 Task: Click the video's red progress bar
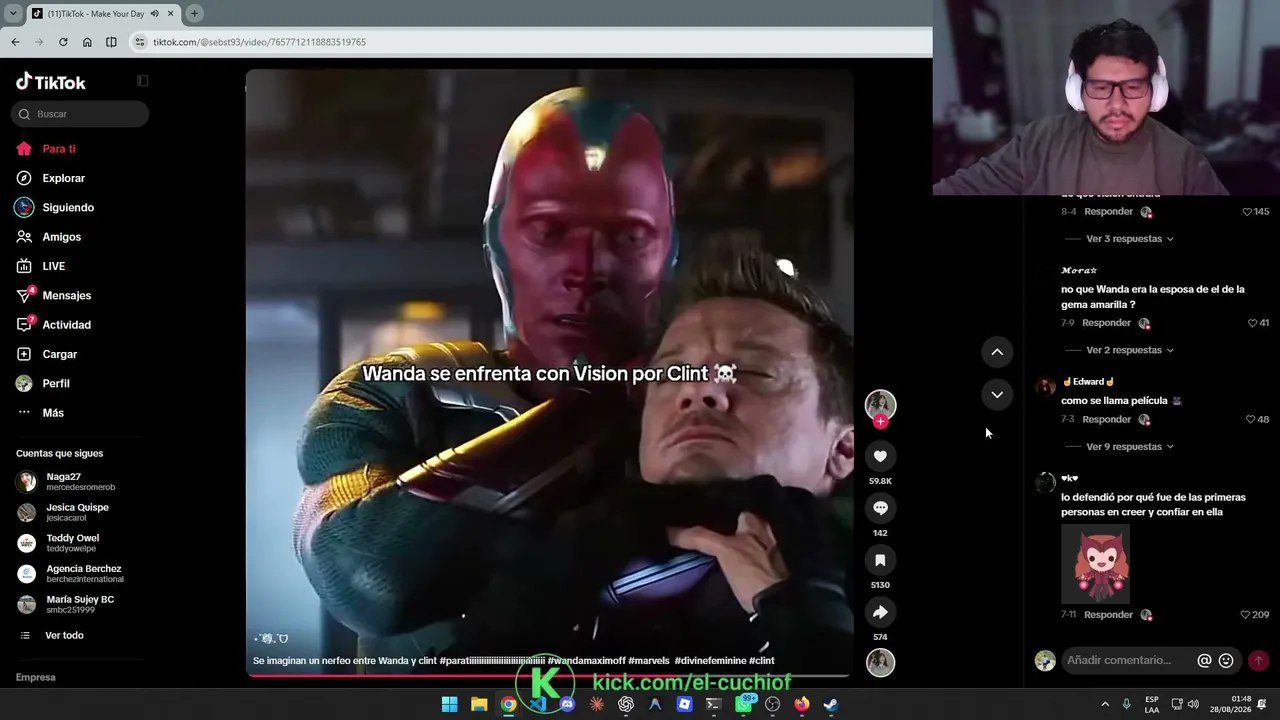pyautogui.click(x=549, y=675)
